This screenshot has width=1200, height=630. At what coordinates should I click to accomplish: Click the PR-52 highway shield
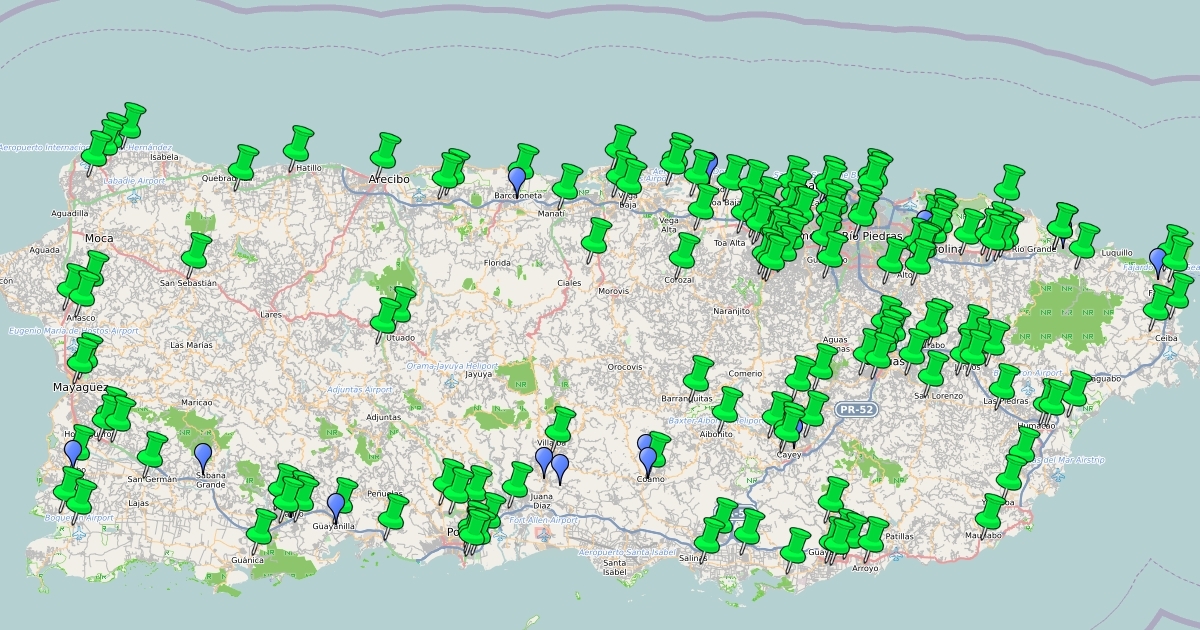(856, 409)
